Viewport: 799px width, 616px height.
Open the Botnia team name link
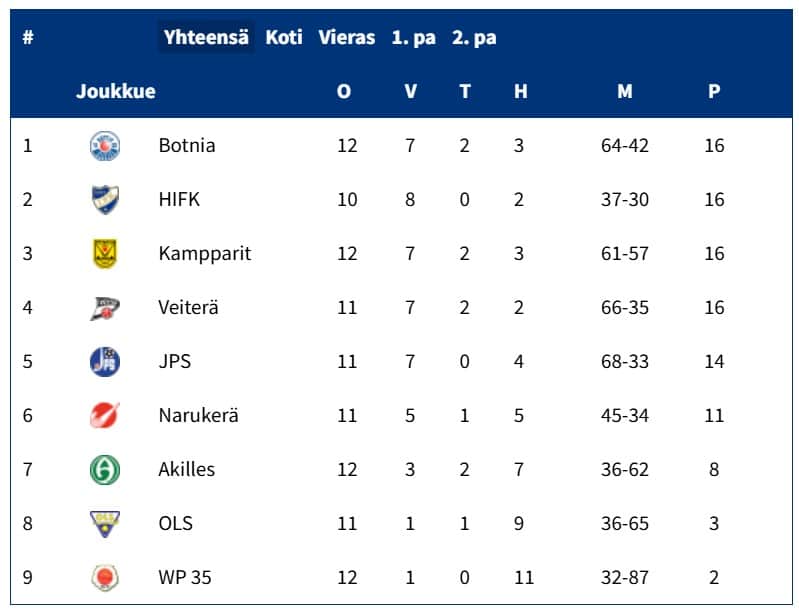pyautogui.click(x=187, y=146)
